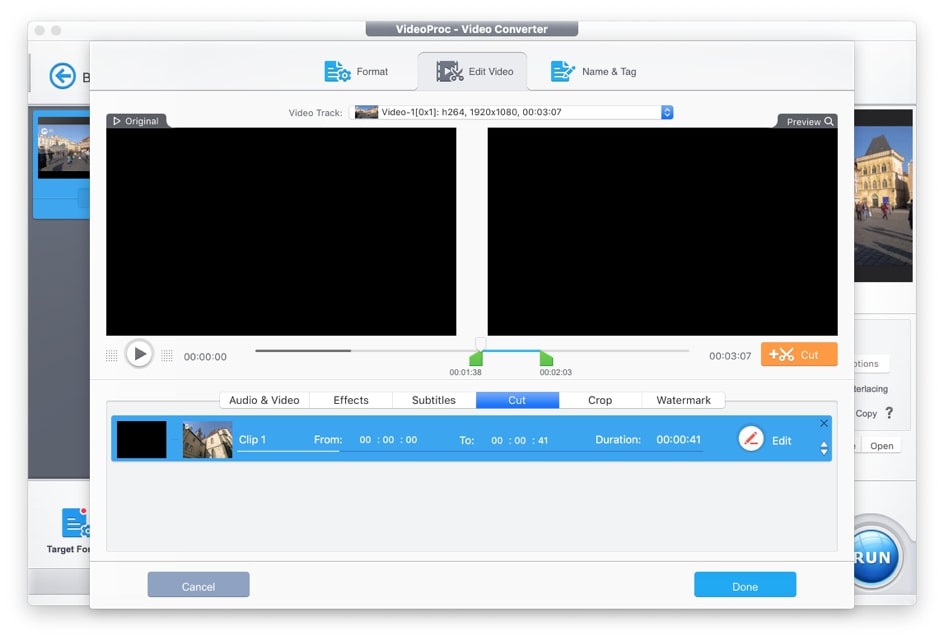Switch to the Effects tab

pos(350,400)
